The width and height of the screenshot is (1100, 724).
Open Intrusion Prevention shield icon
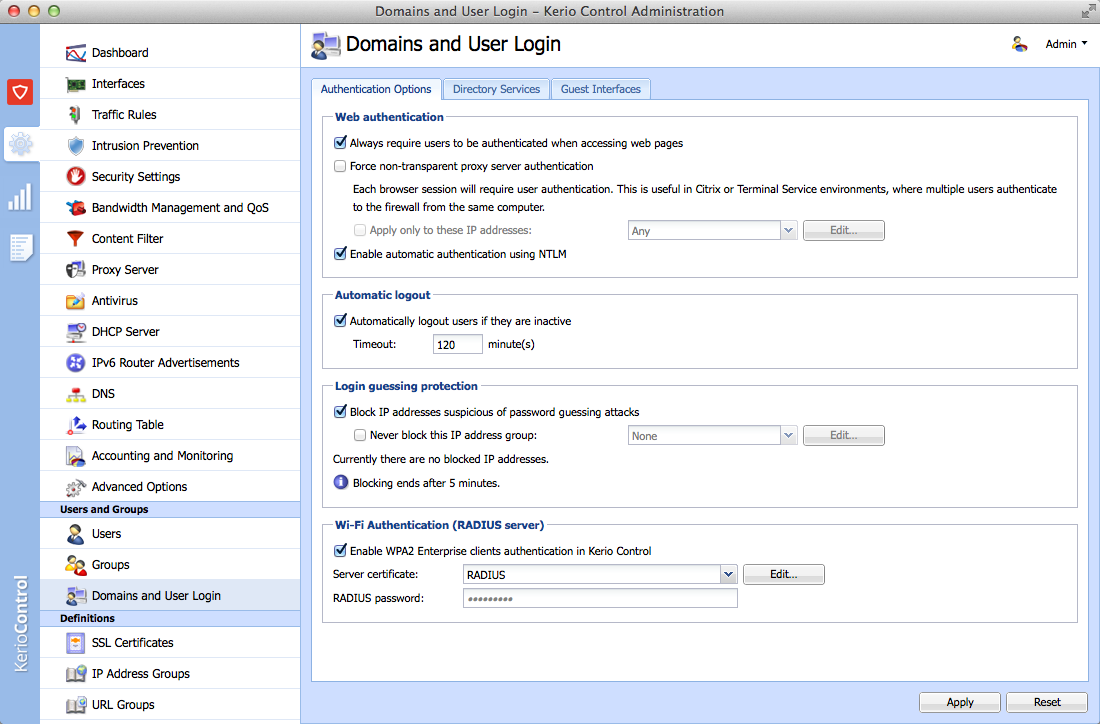[75, 146]
